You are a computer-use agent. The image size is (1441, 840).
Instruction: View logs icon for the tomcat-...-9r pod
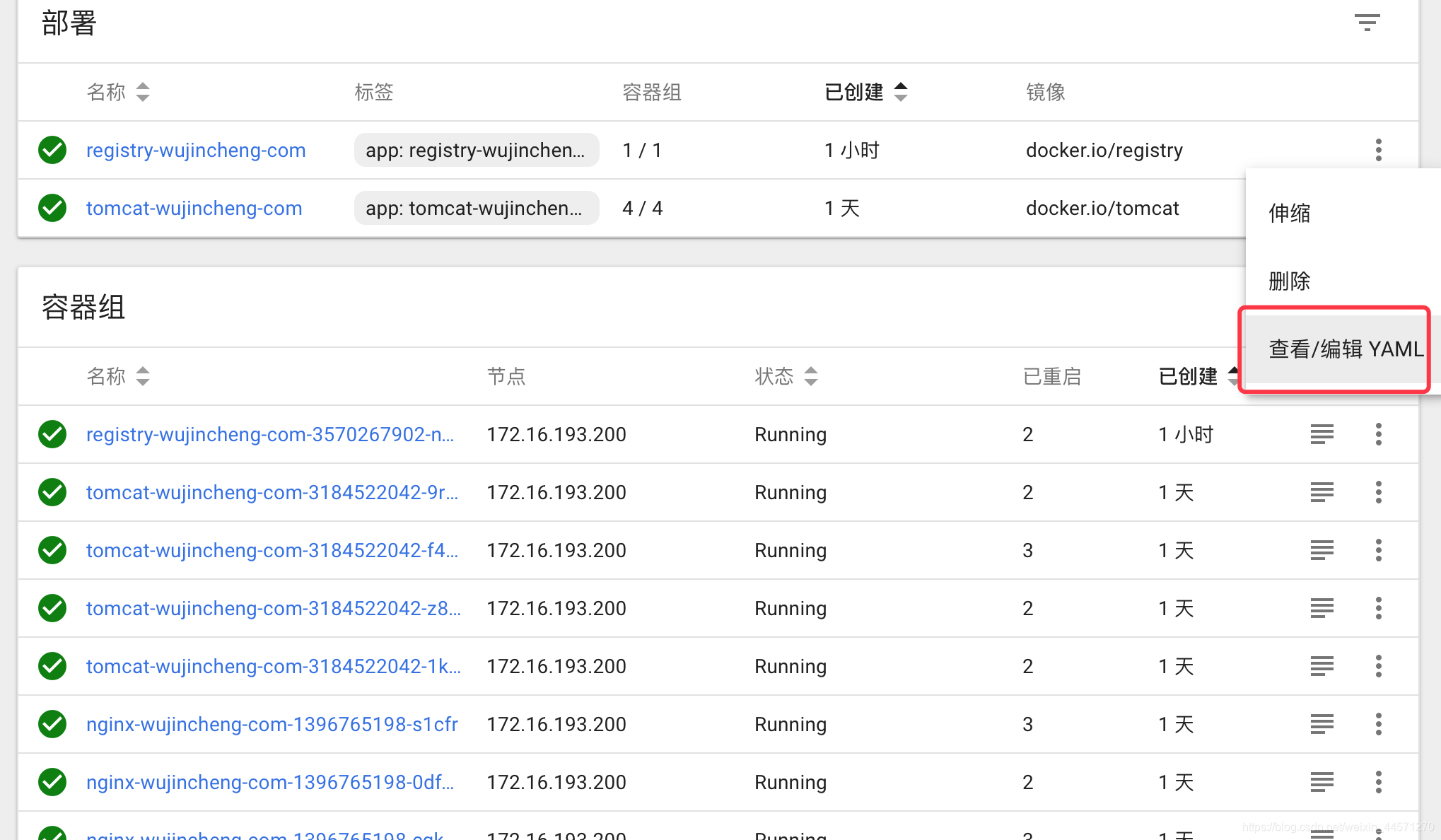click(x=1322, y=492)
